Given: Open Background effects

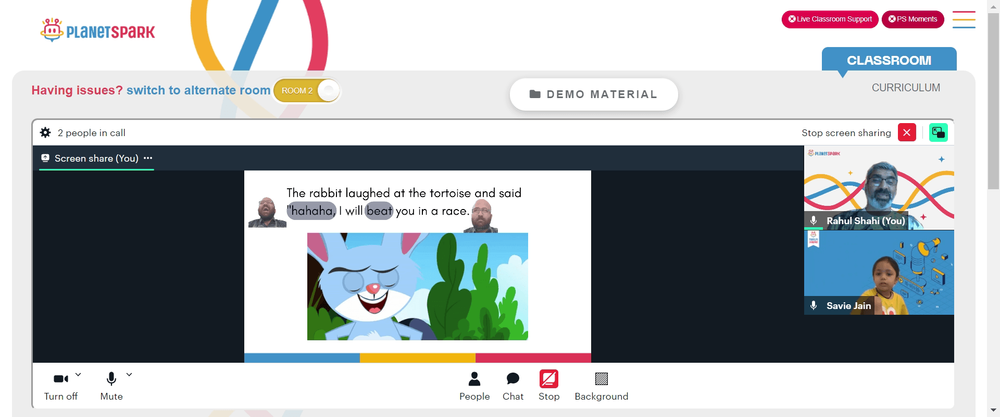Looking at the screenshot, I should click(601, 386).
